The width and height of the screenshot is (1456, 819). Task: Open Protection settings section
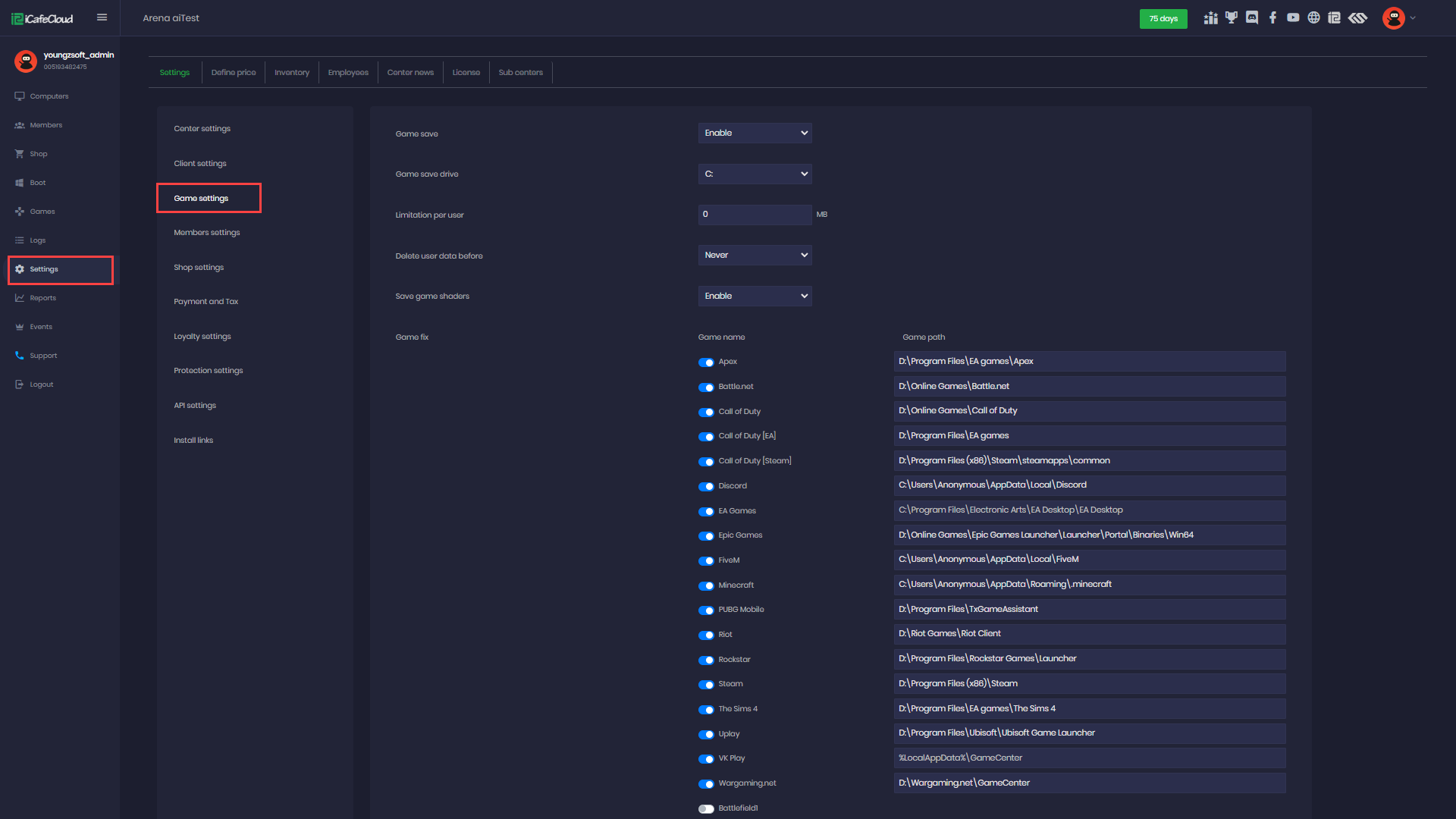208,371
